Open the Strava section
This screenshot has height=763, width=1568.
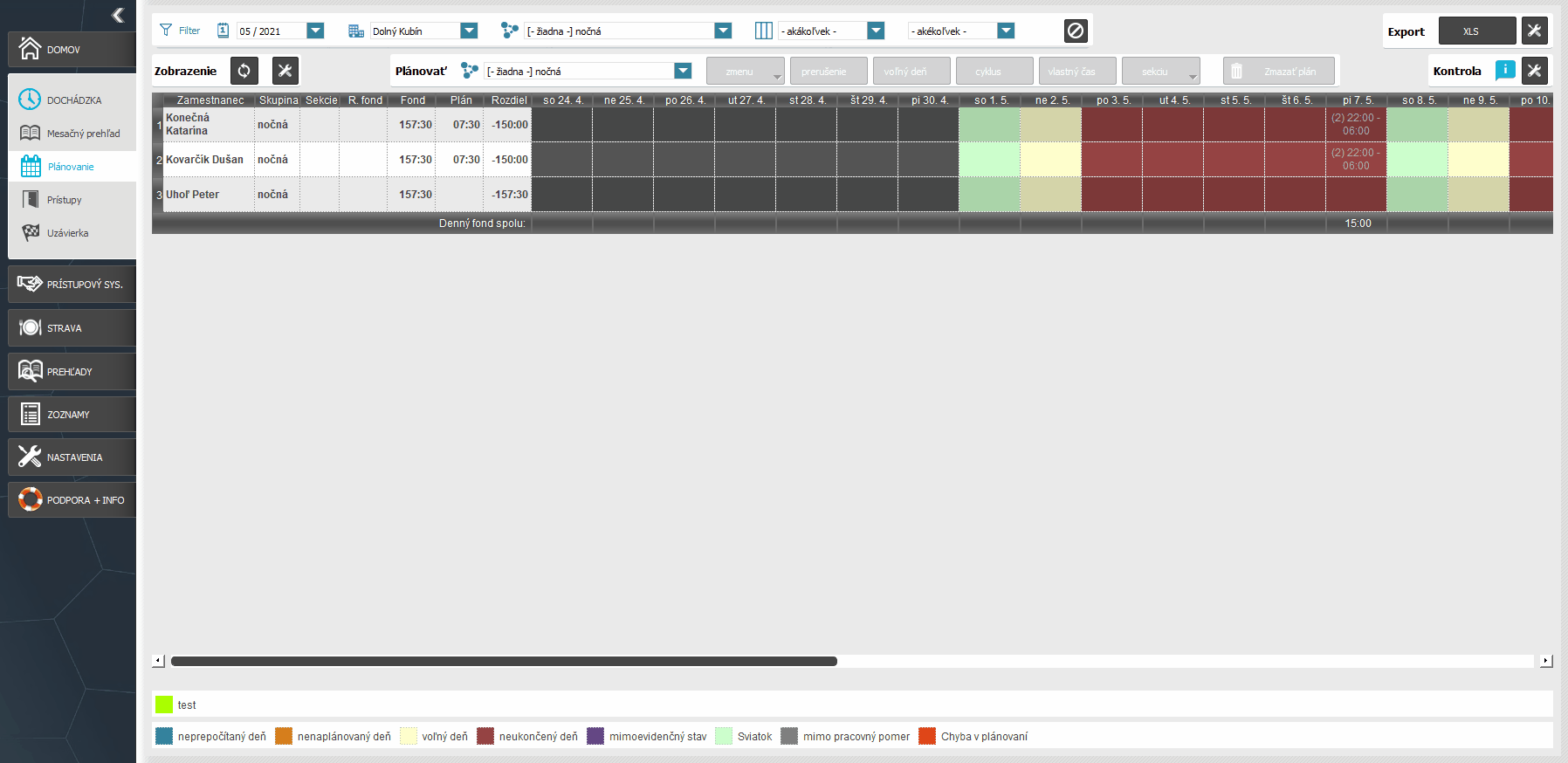[x=72, y=328]
